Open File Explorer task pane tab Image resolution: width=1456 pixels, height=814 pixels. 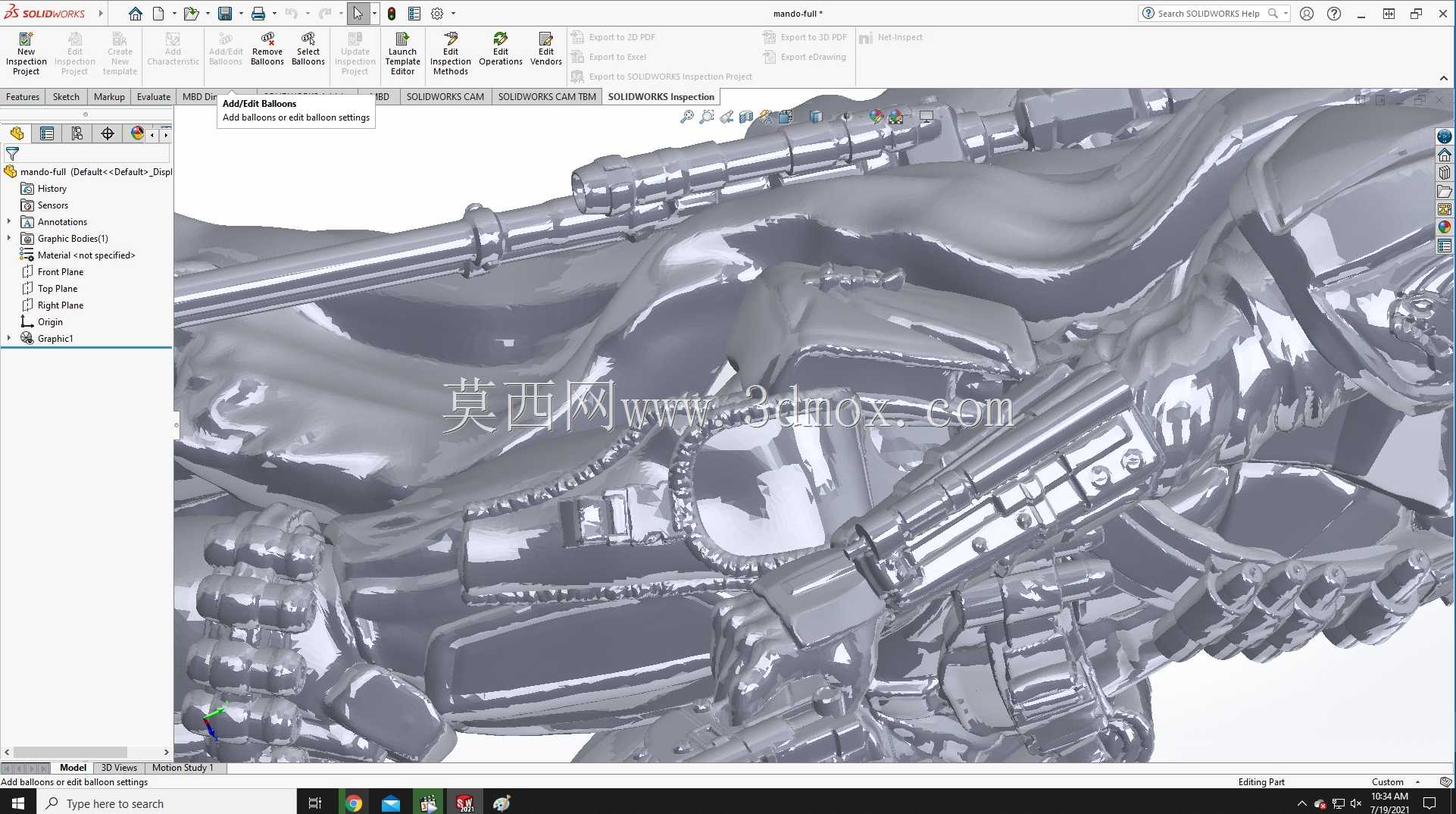coord(1445,191)
